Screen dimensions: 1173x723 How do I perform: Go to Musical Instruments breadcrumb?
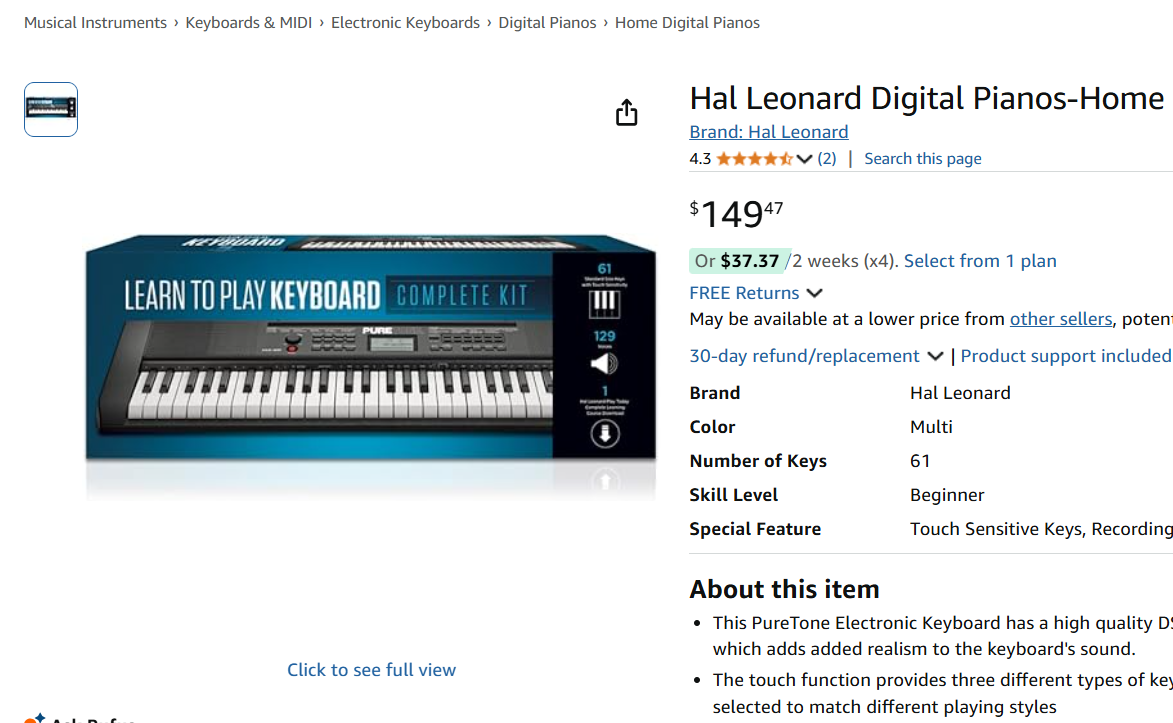95,22
